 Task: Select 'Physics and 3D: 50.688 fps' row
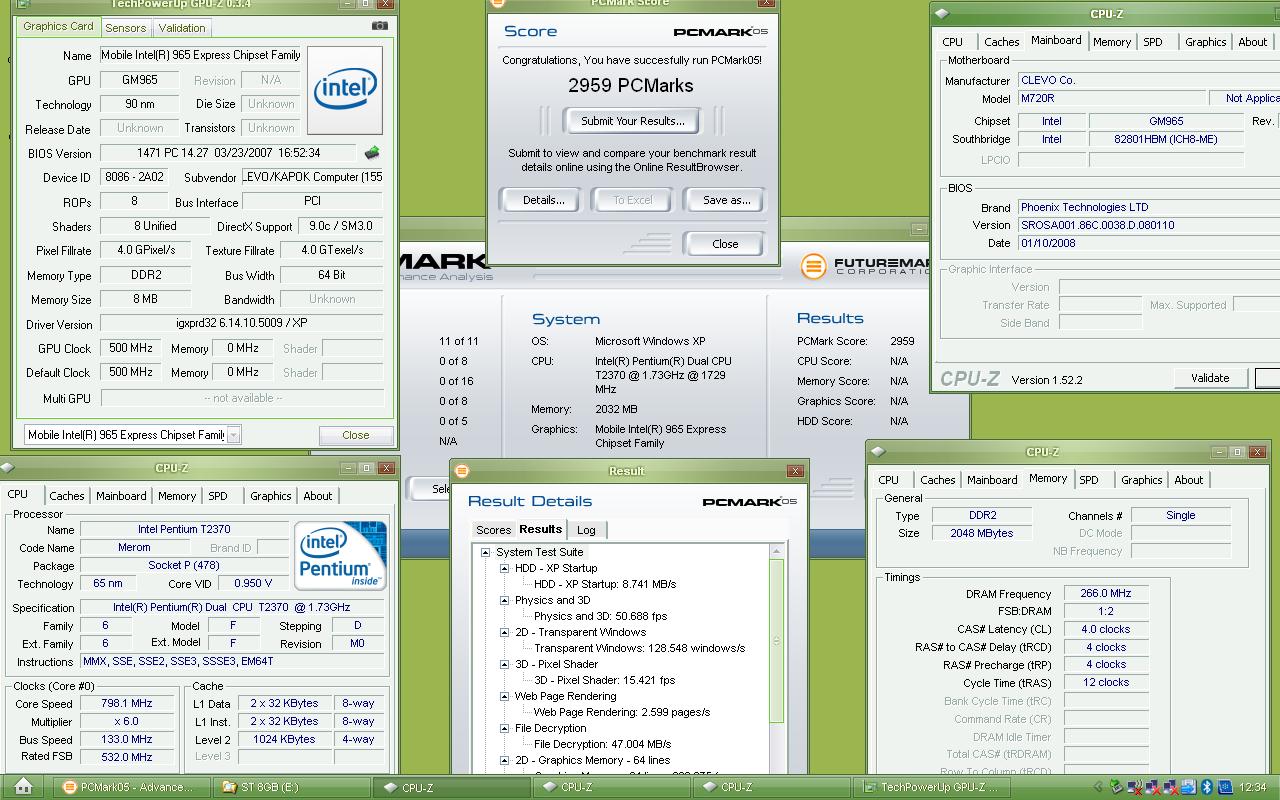tap(601, 616)
